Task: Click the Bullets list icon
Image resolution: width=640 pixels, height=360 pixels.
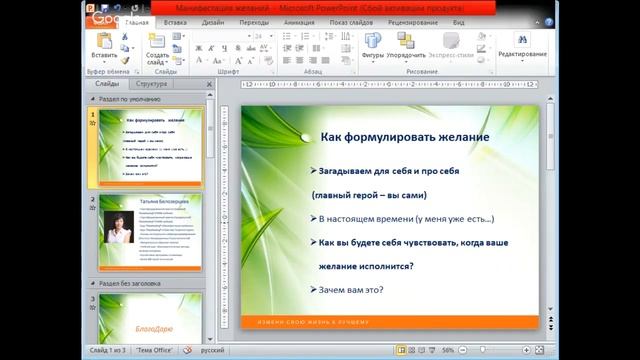Action: (x=287, y=36)
